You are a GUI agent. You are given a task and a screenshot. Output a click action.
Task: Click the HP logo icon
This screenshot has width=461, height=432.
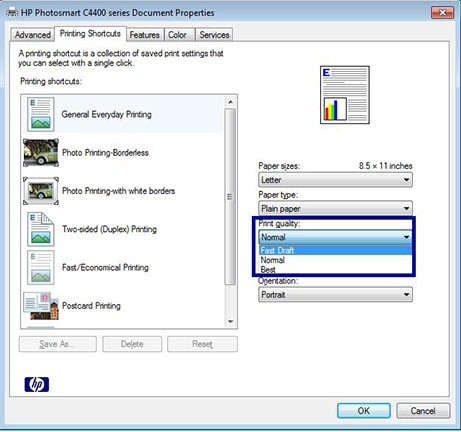[37, 384]
